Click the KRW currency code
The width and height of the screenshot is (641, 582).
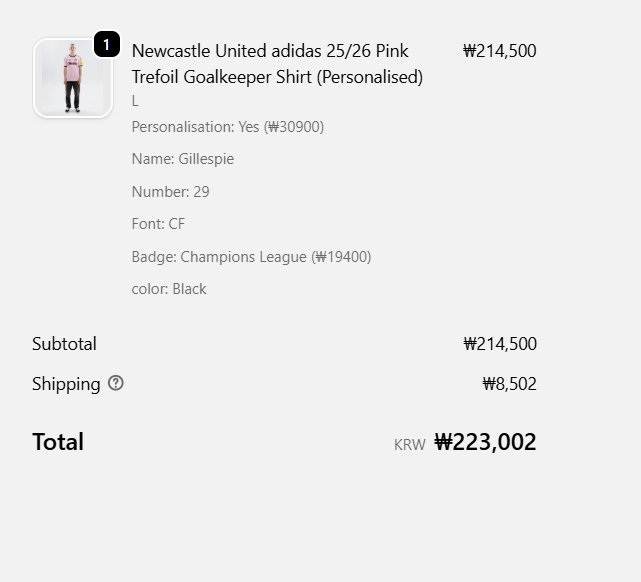click(x=409, y=445)
